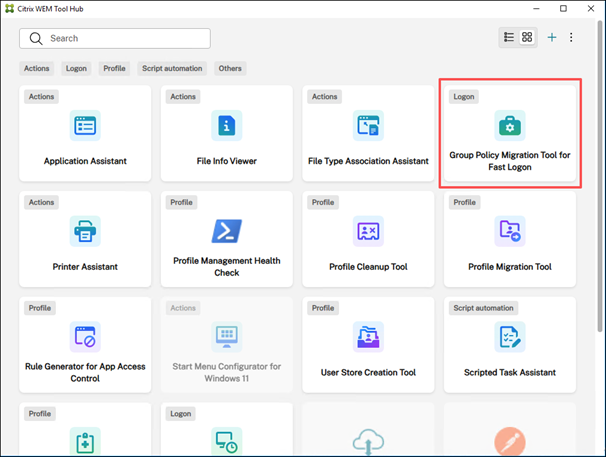606x457 pixels.
Task: Open User Store Creation Tool icon
Action: (368, 337)
